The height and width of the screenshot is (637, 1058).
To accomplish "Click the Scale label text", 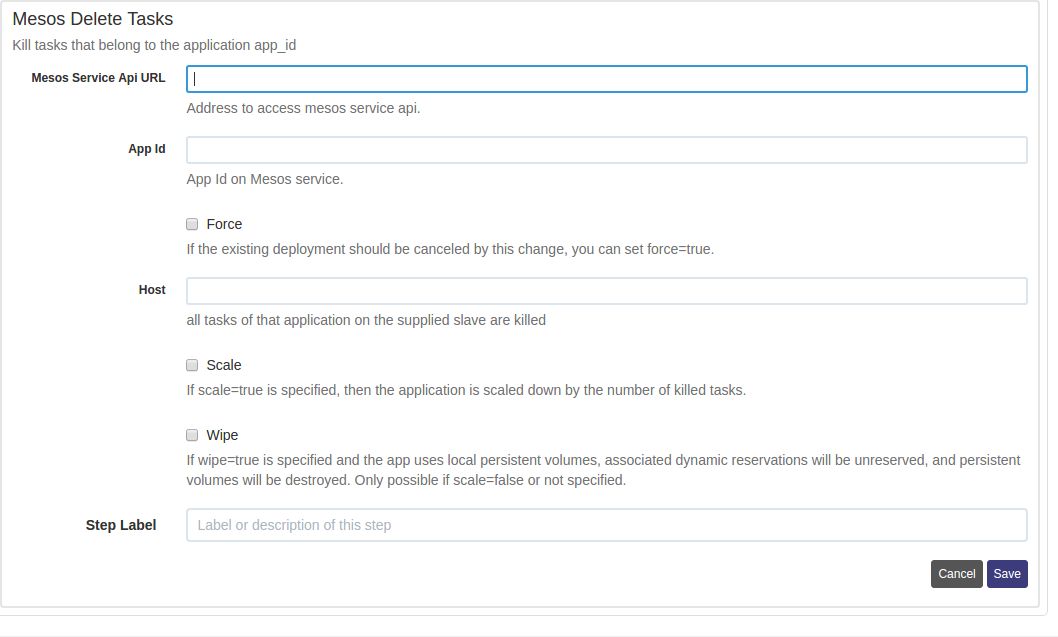I will (x=224, y=365).
